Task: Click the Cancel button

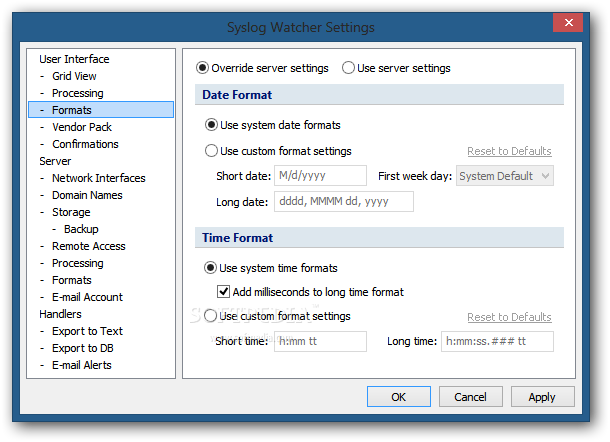Action: point(471,397)
